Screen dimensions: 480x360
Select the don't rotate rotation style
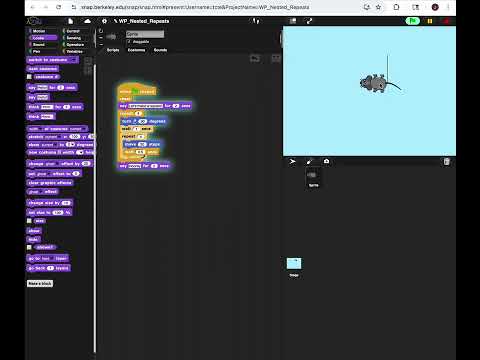tap(101, 44)
